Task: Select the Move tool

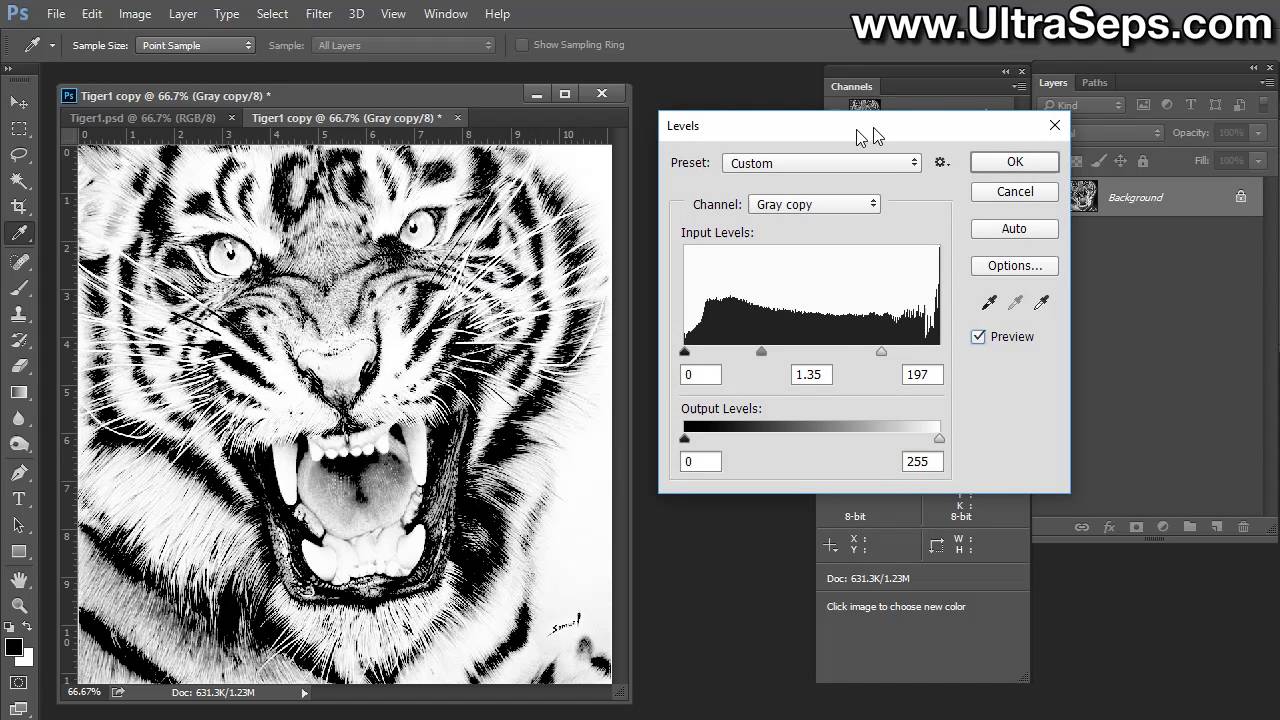Action: [x=19, y=102]
